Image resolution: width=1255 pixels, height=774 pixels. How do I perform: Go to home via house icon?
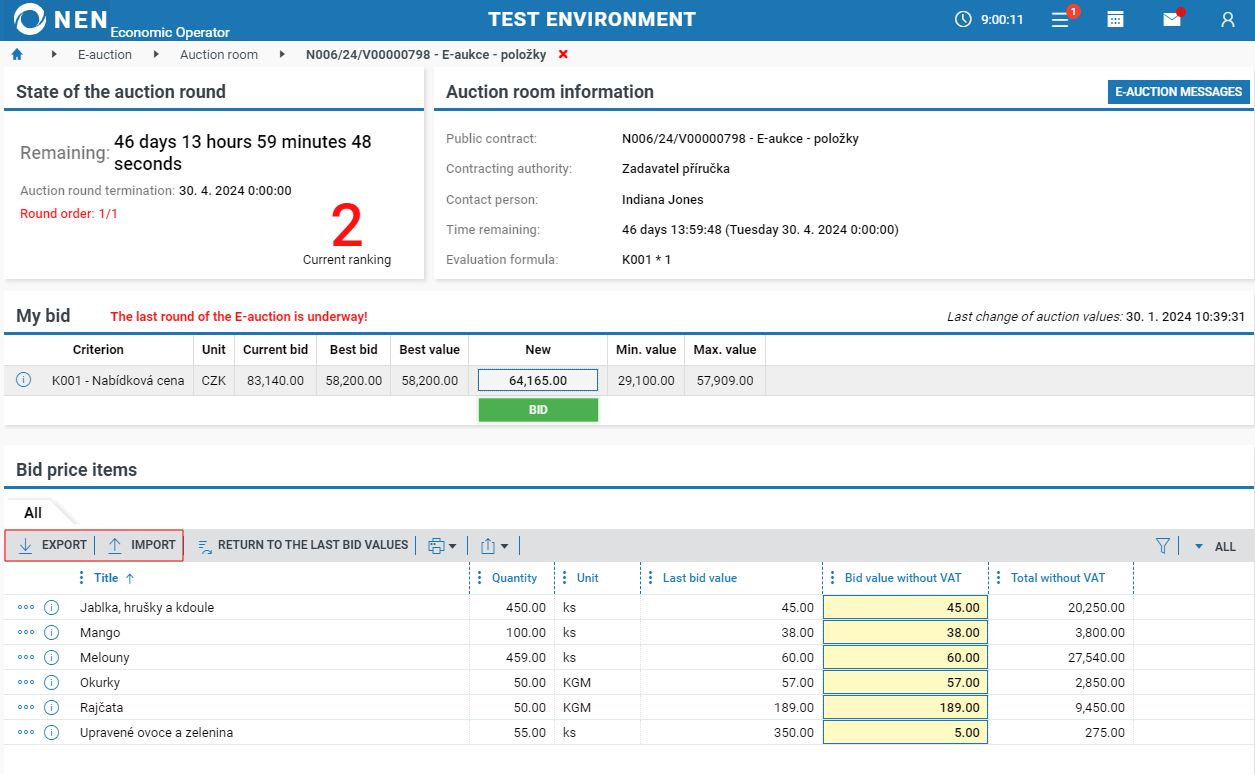click(x=17, y=54)
